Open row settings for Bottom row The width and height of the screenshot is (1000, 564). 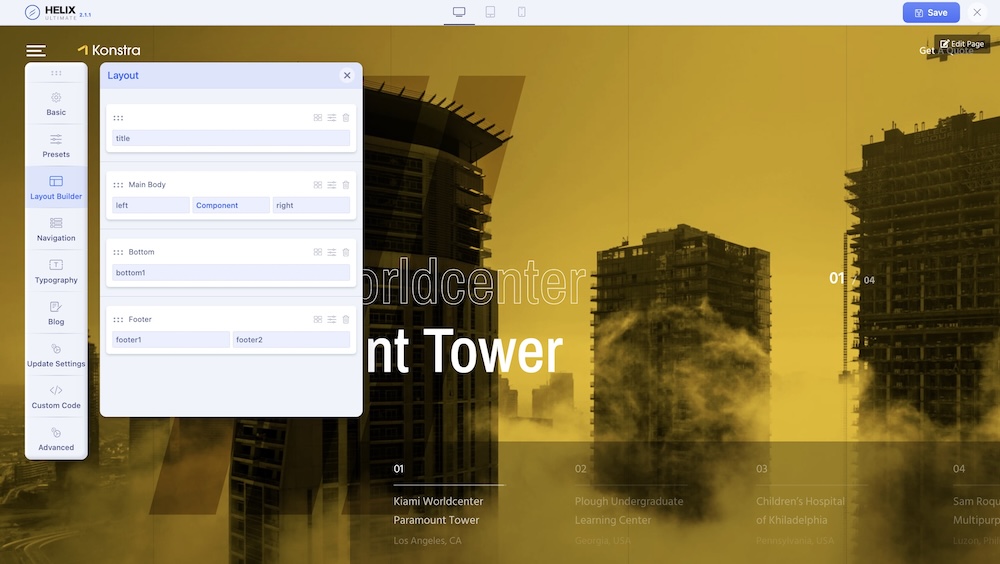pyautogui.click(x=332, y=252)
